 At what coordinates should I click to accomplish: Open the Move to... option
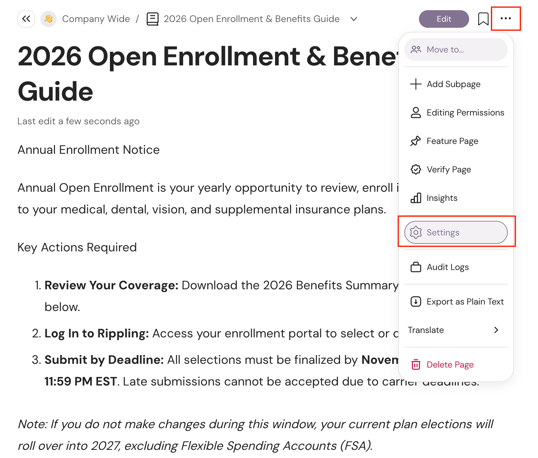tap(456, 50)
